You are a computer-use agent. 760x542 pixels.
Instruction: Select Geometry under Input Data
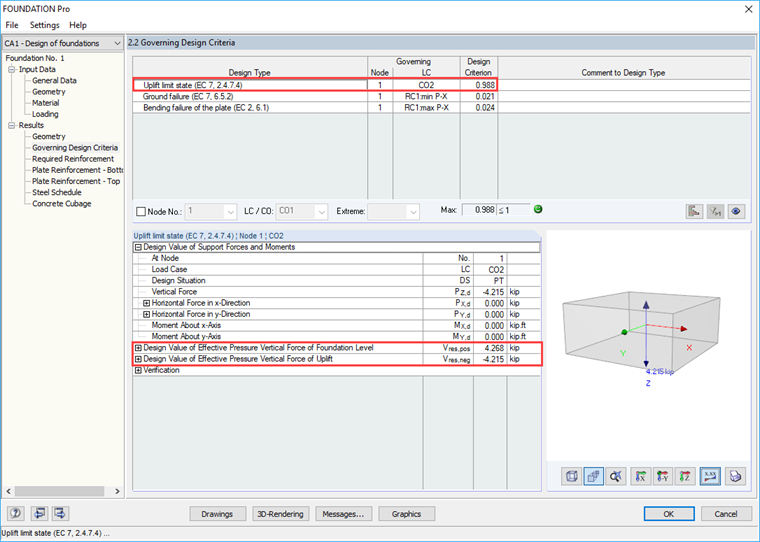coord(48,92)
